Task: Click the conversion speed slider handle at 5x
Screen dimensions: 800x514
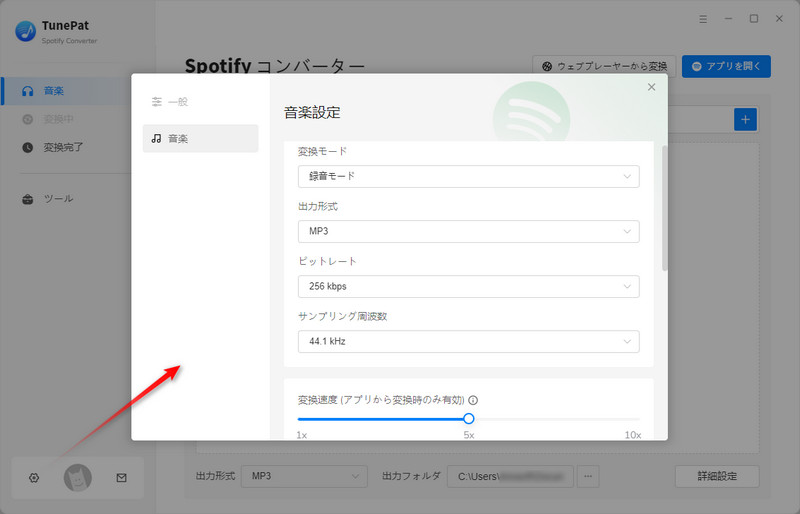Action: [468, 419]
